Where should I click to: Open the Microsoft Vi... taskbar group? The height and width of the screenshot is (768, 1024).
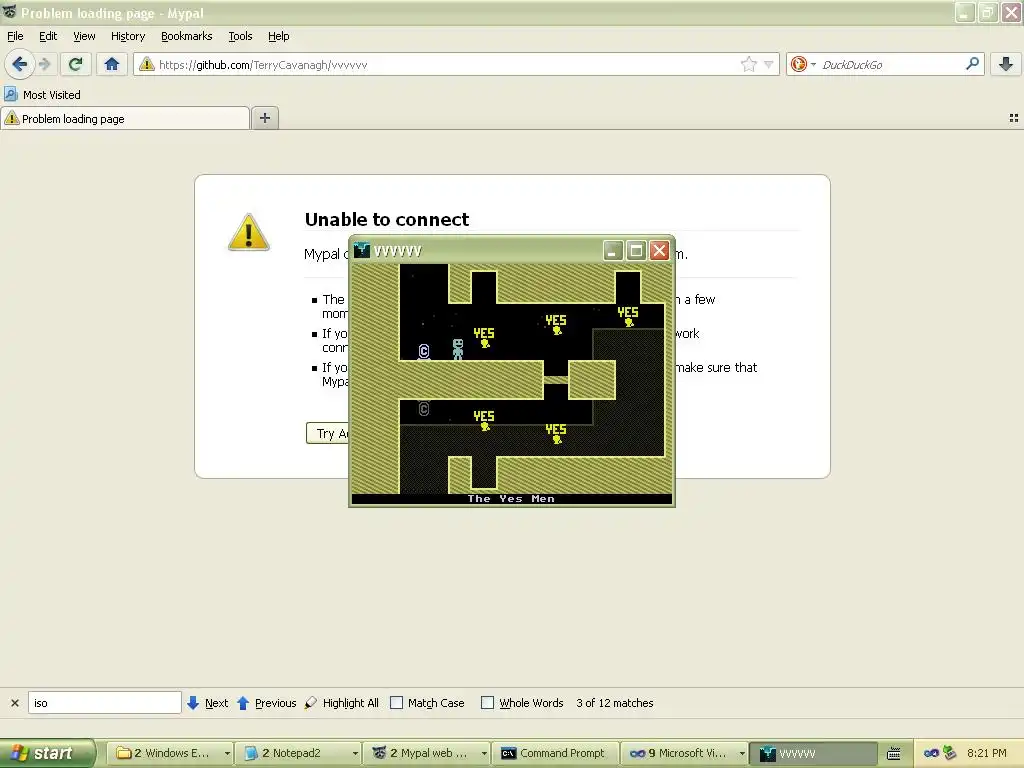[684, 753]
